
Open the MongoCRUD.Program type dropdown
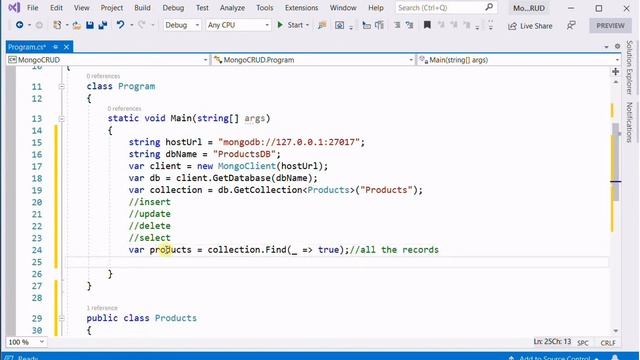coord(313,60)
